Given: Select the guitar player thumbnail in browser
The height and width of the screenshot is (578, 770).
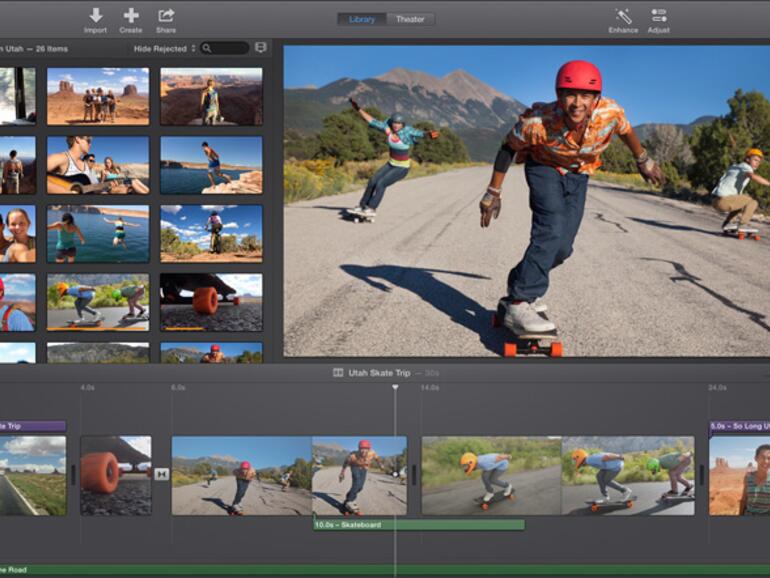Looking at the screenshot, I should [x=97, y=165].
